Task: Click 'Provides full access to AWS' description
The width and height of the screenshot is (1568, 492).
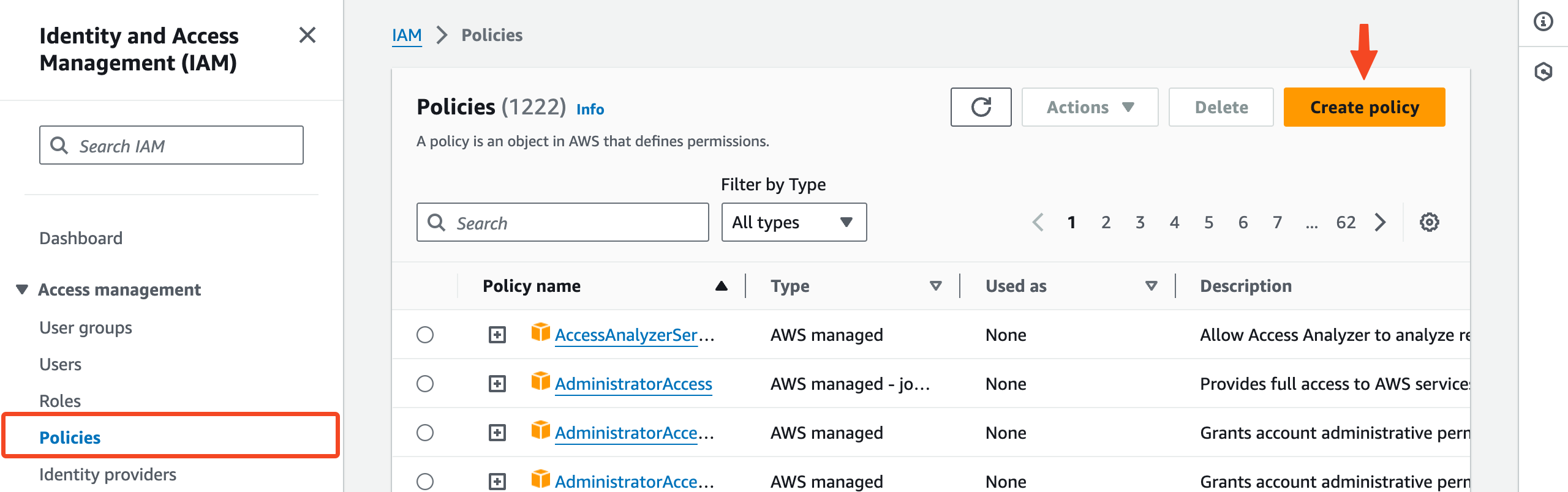Action: tap(1335, 384)
